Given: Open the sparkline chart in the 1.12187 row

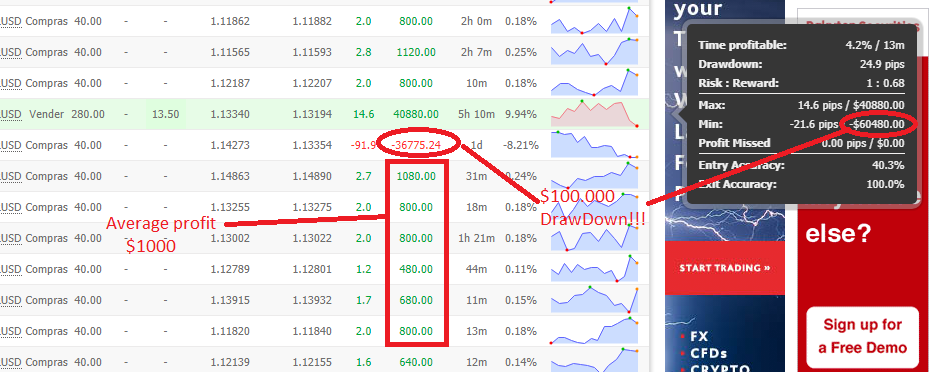Looking at the screenshot, I should click(595, 83).
